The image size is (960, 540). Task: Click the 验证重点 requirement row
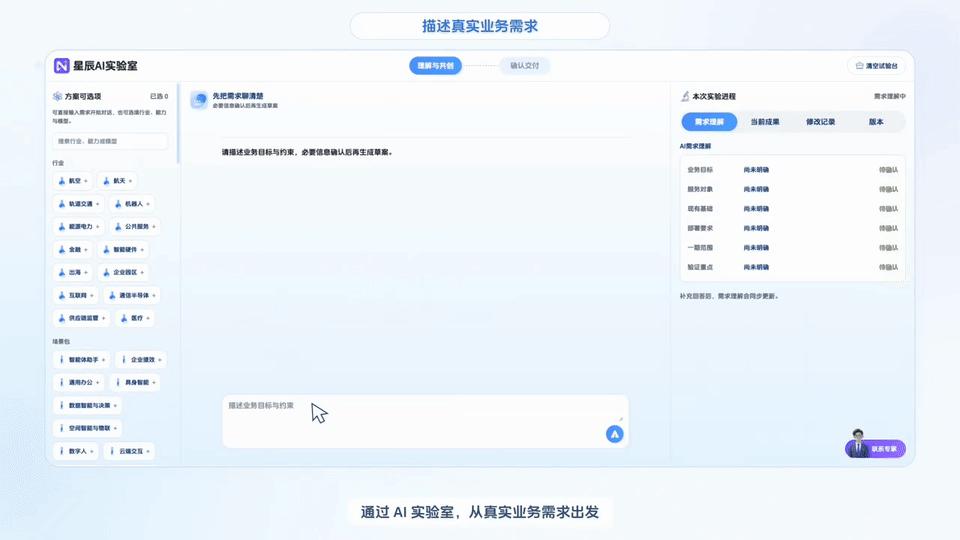coord(792,268)
